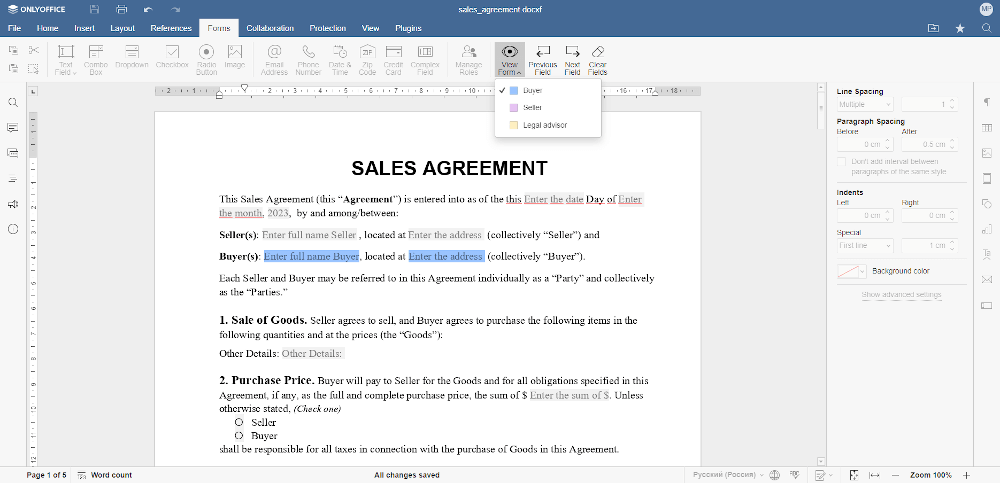Expand the Special First line dropdown
This screenshot has width=1000, height=483.
[865, 245]
